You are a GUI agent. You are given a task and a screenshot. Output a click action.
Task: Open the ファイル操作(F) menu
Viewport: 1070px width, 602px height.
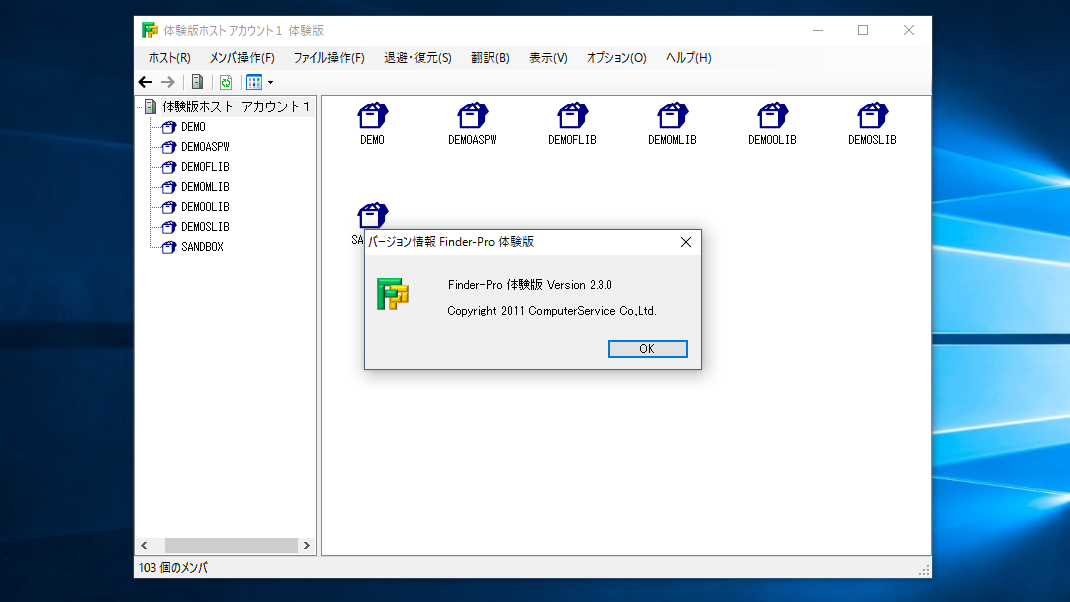coord(329,58)
